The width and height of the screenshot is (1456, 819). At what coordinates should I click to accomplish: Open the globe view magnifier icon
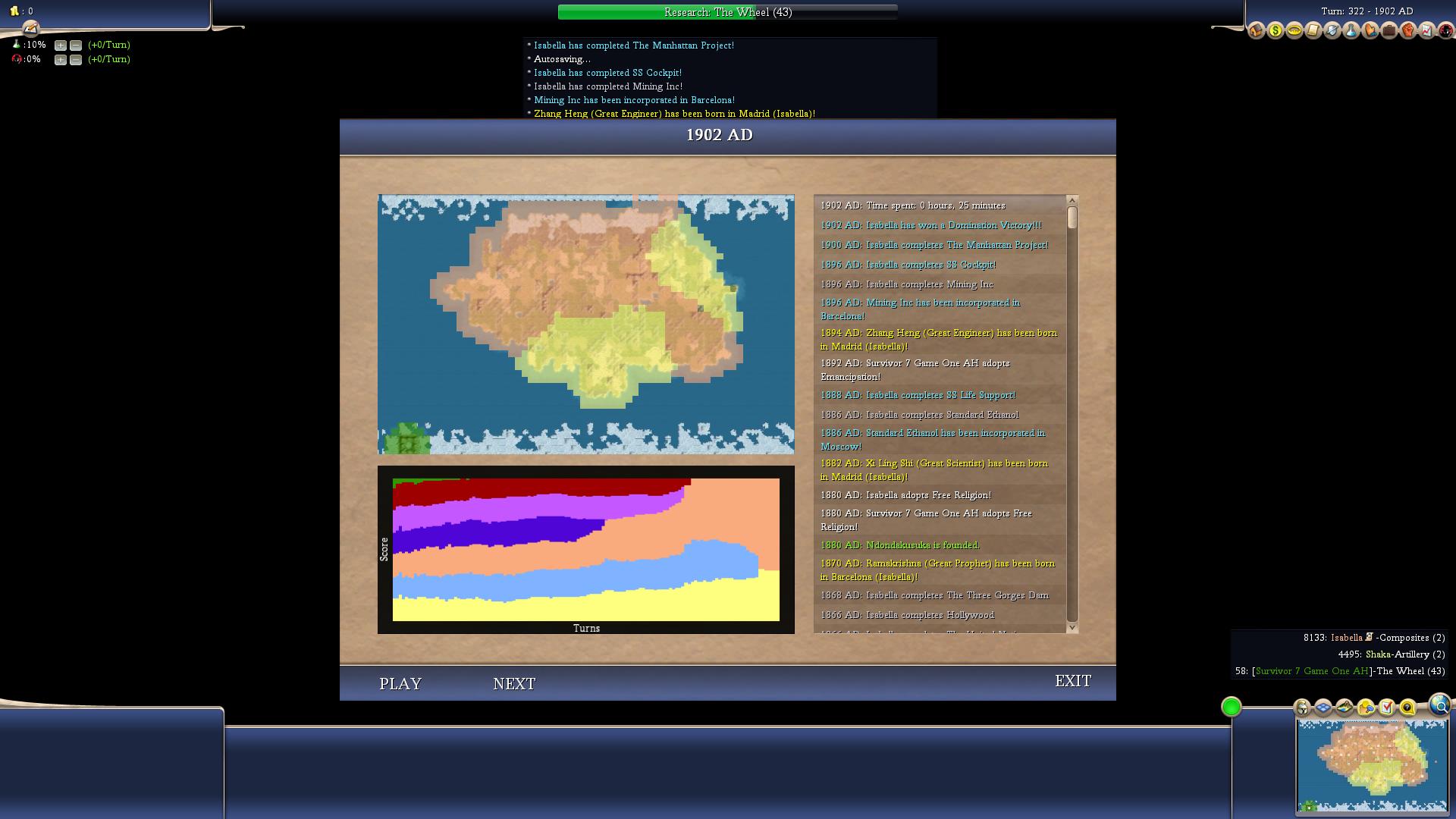[x=1440, y=704]
